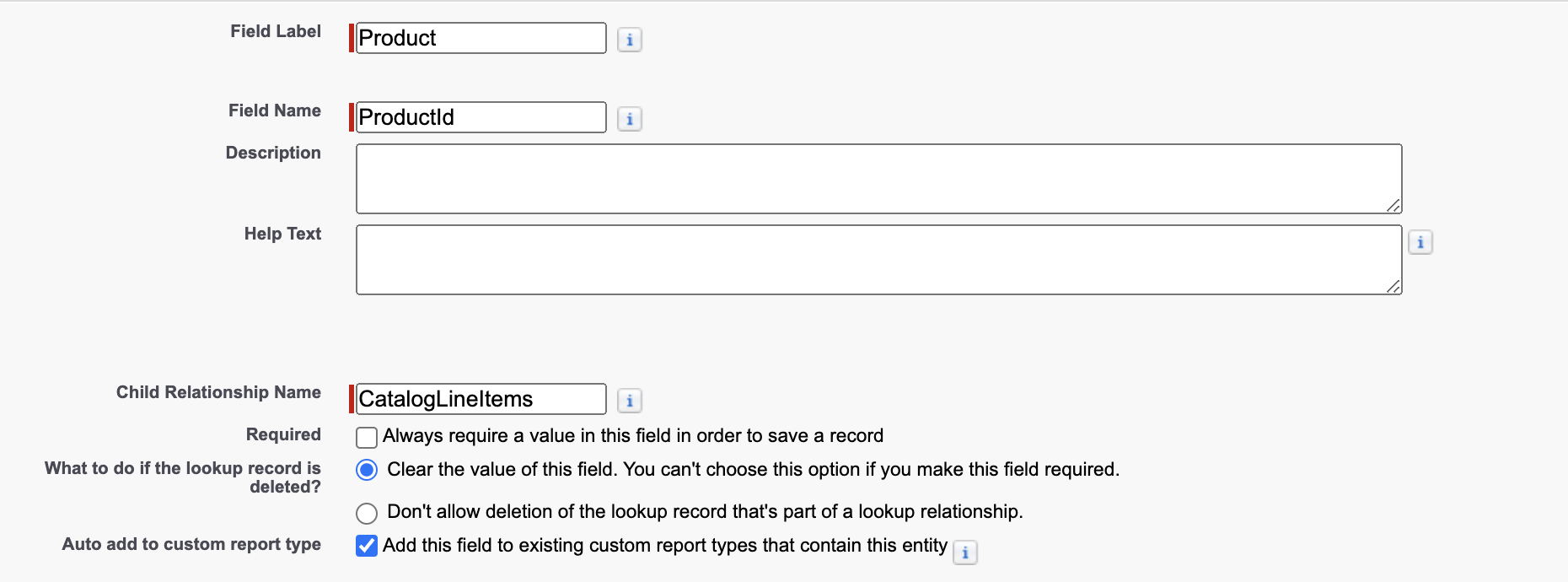Viewport: 1568px width, 582px height.
Task: Click the info icon right of Help Text area
Action: (x=1421, y=242)
